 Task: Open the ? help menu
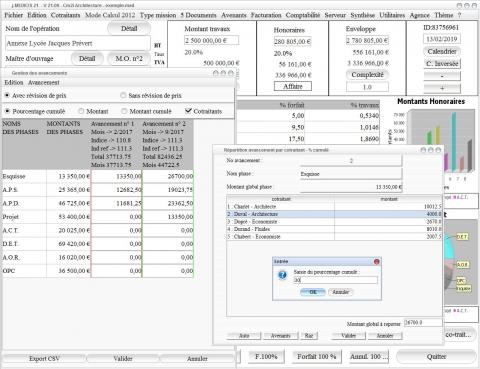tap(459, 15)
